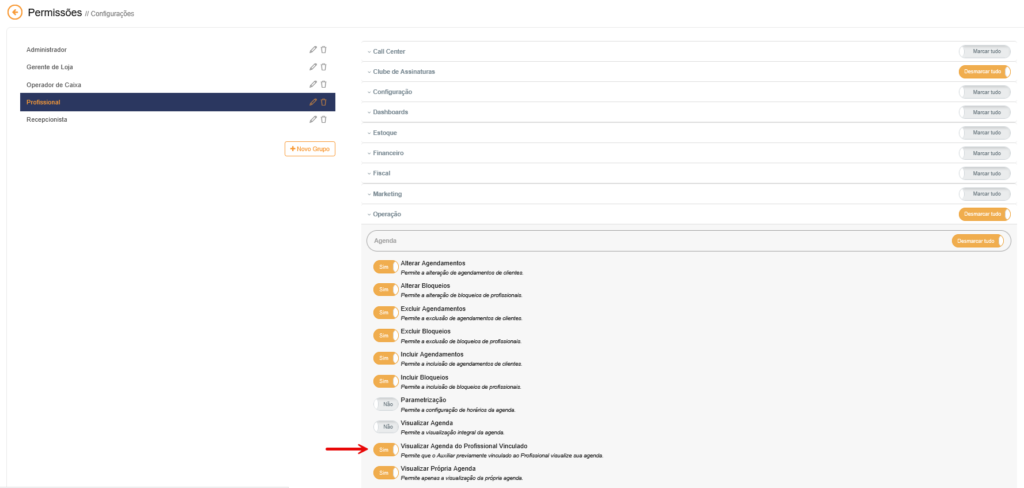Click the Agenda subsection header bar
The image size is (1024, 488).
click(650, 241)
